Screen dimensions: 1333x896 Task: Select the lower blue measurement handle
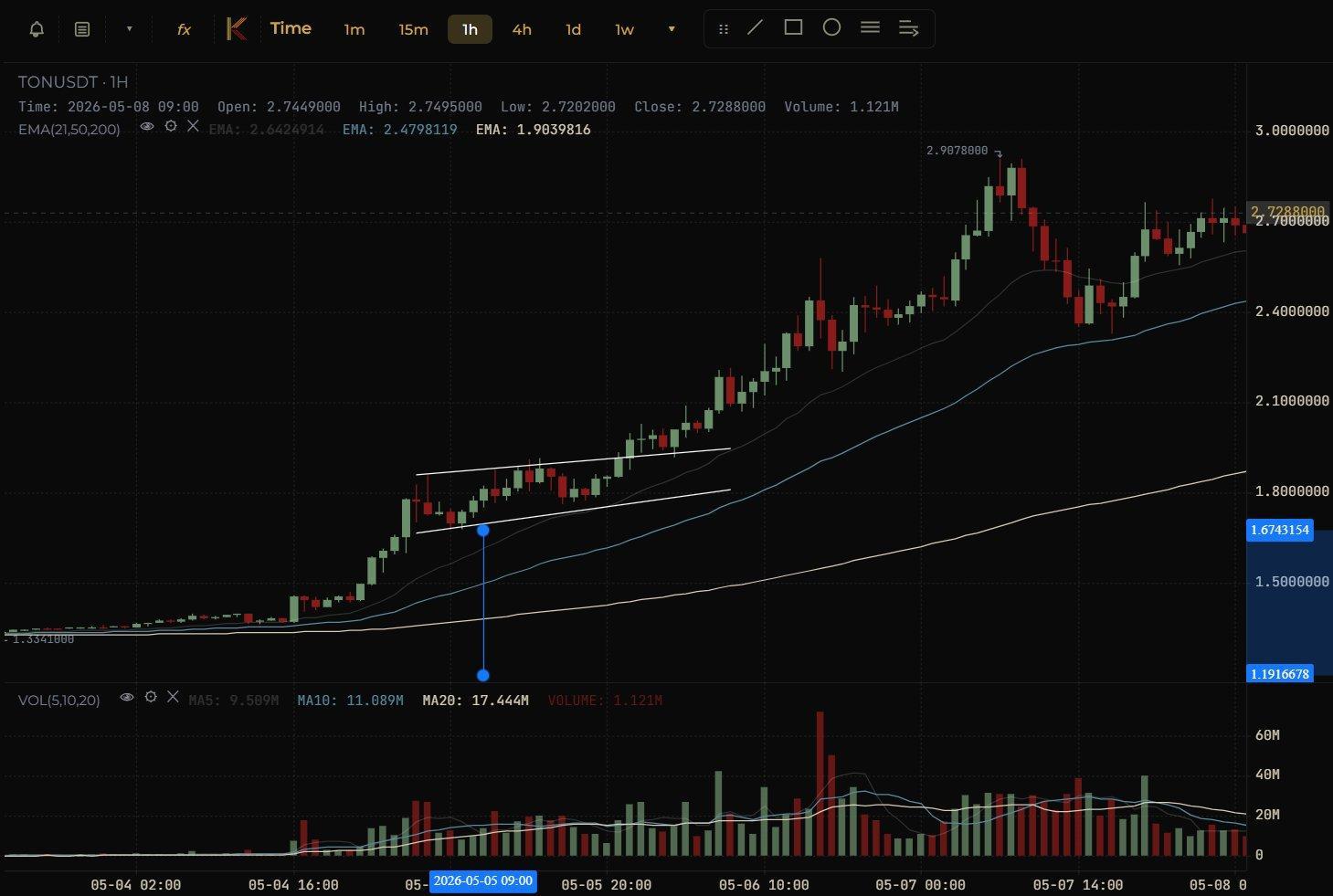click(483, 675)
